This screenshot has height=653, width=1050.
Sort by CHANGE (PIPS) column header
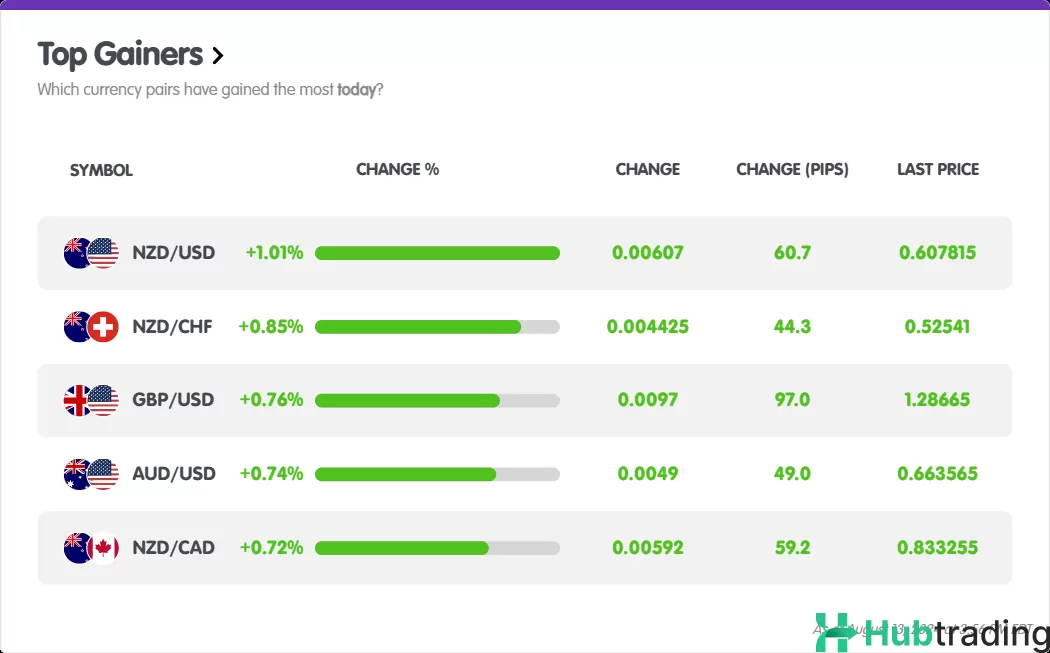792,169
